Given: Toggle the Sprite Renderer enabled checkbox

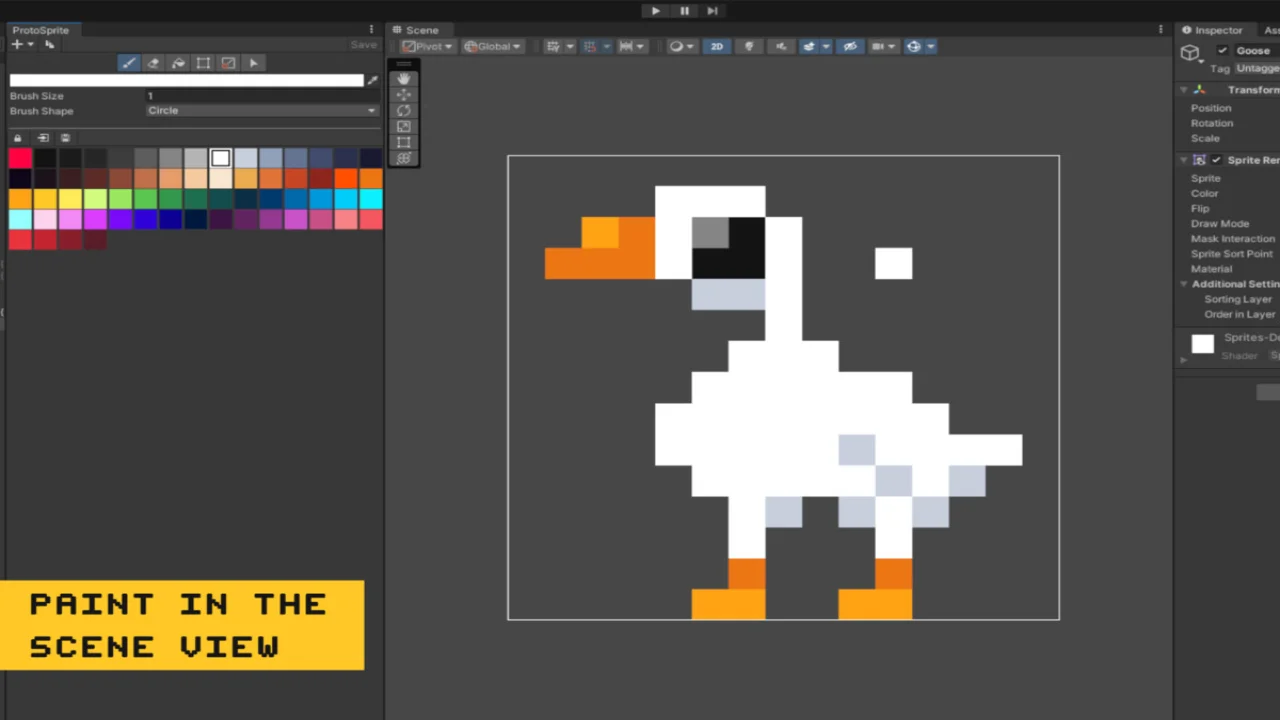Looking at the screenshot, I should [x=1216, y=160].
